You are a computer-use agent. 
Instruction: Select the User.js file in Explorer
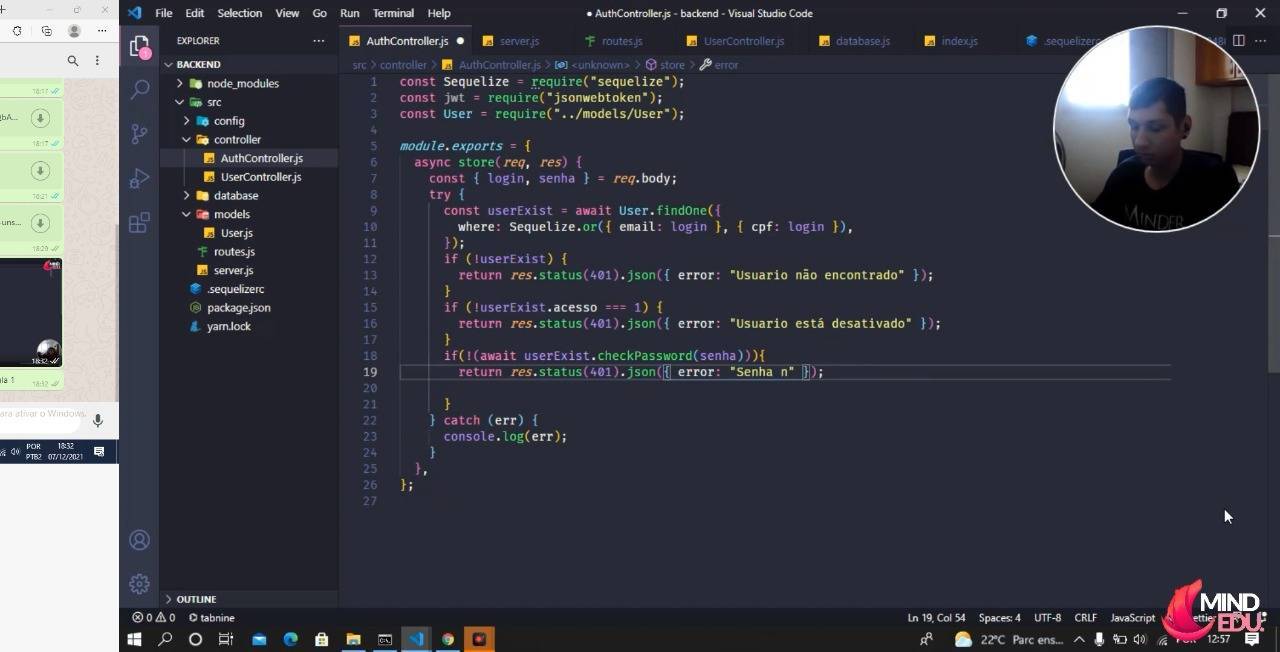point(236,232)
